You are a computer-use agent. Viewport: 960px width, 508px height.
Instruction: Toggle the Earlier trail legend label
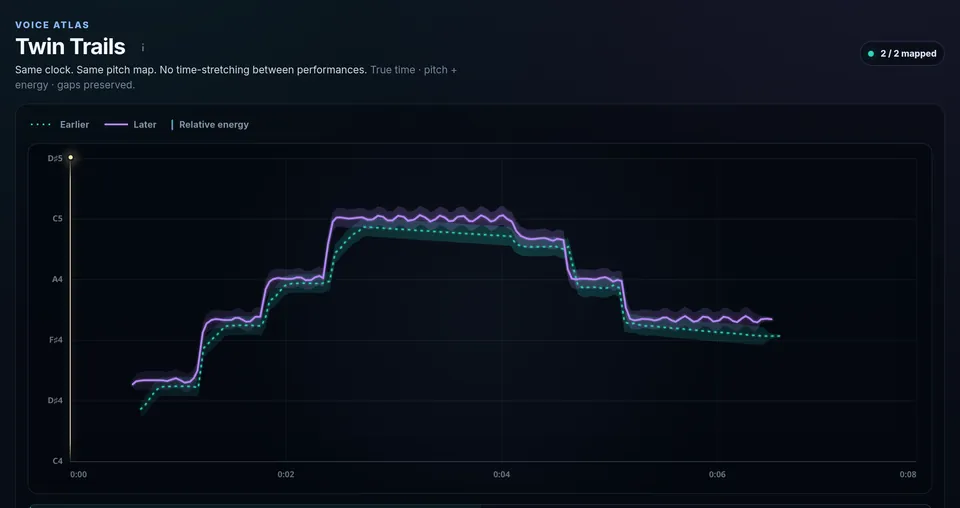tap(75, 125)
